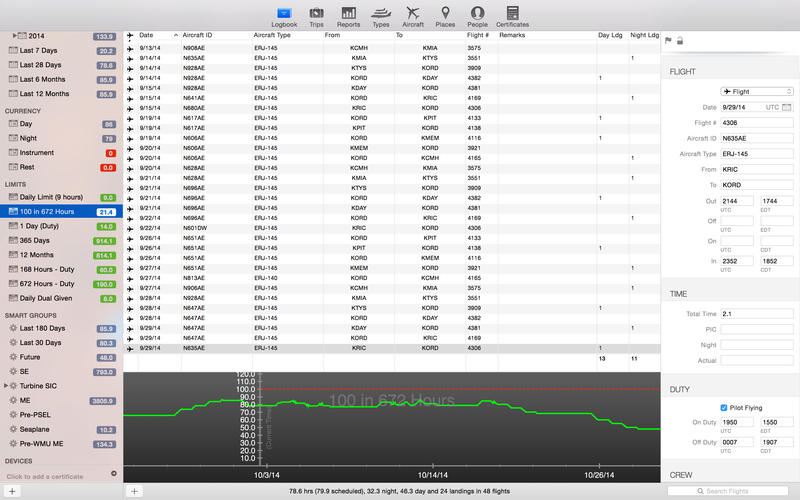Expand the Turbine SIC smart group
This screenshot has height=500, width=800.
7,385
